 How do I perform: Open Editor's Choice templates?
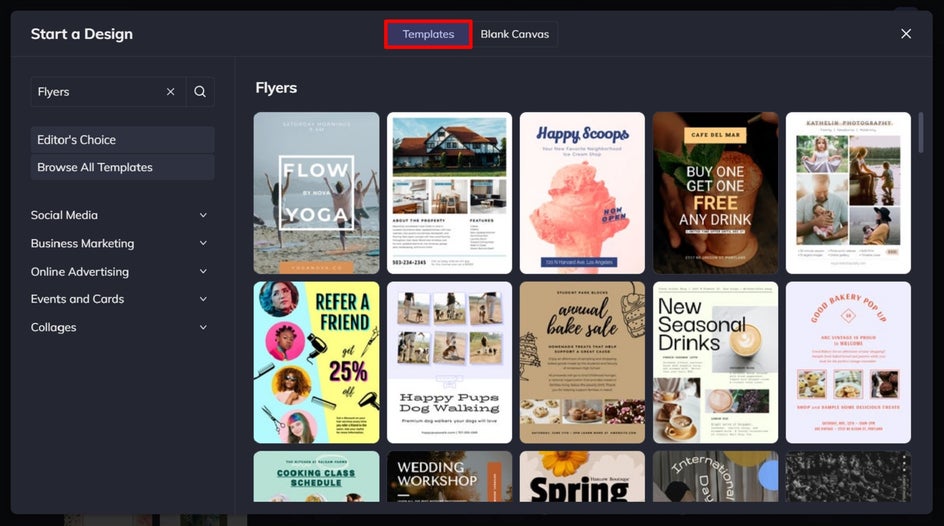click(x=122, y=140)
